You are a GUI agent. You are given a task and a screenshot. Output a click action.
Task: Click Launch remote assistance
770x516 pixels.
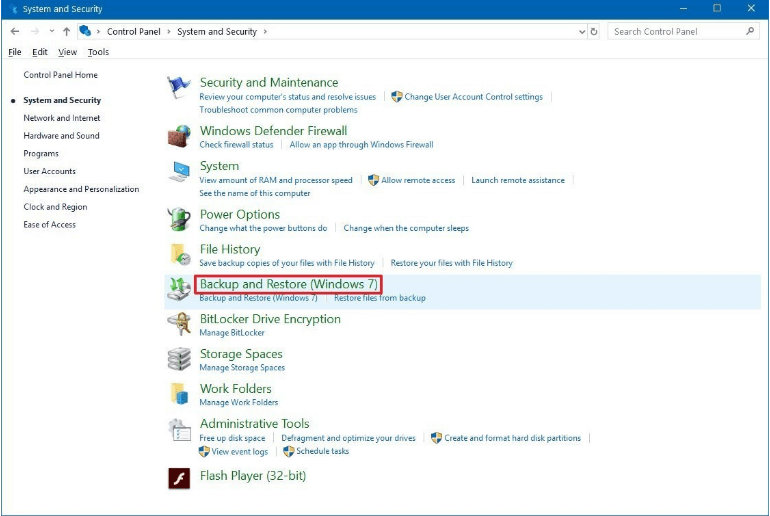point(518,180)
